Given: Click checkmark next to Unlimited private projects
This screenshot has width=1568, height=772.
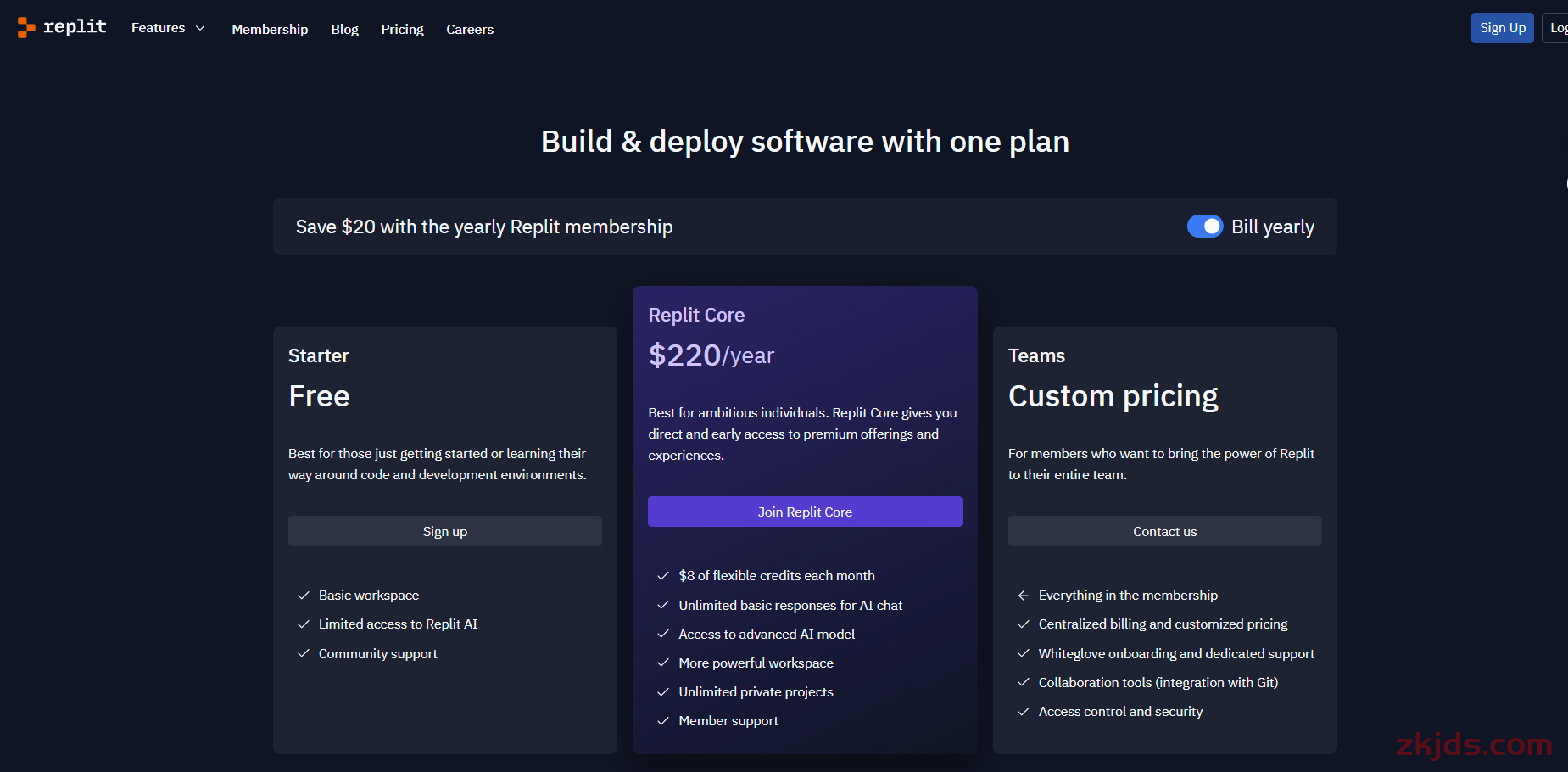Looking at the screenshot, I should (663, 692).
